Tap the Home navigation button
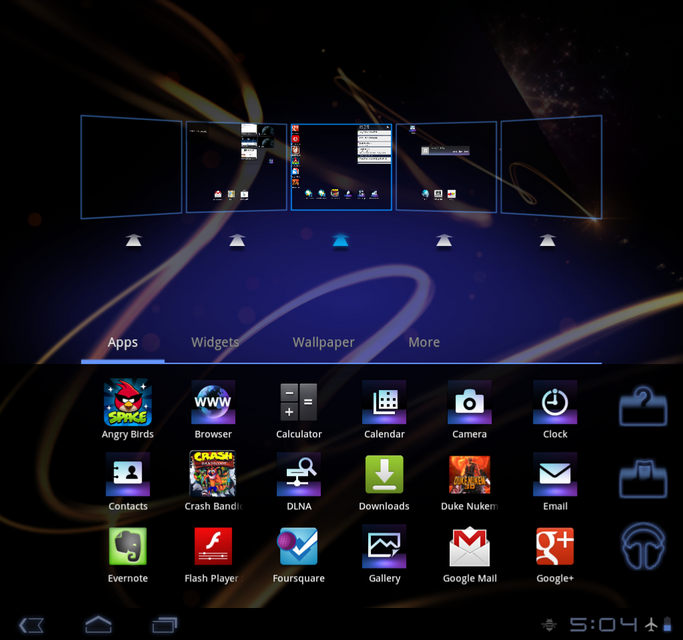The width and height of the screenshot is (683, 640). (x=98, y=625)
